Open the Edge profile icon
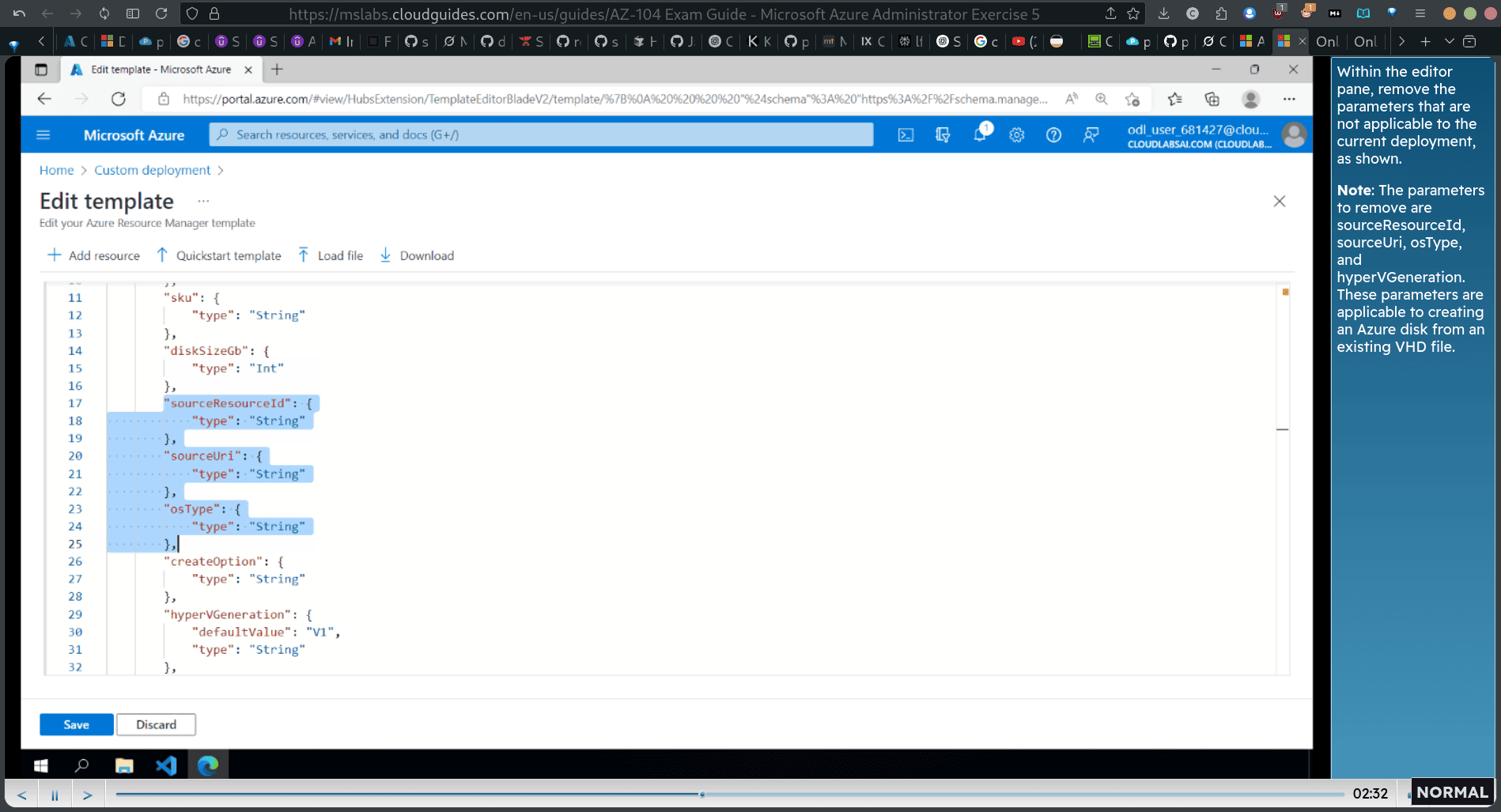This screenshot has height=812, width=1501. pyautogui.click(x=1250, y=99)
